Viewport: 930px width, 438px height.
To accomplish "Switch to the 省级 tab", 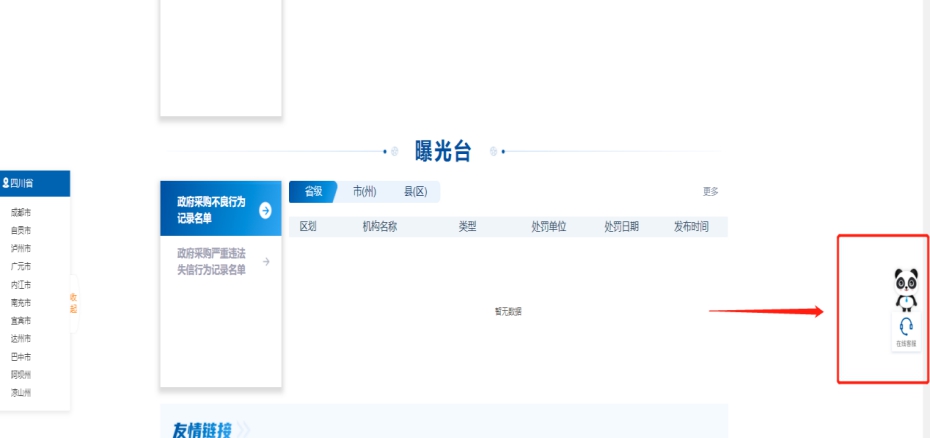I will click(313, 191).
